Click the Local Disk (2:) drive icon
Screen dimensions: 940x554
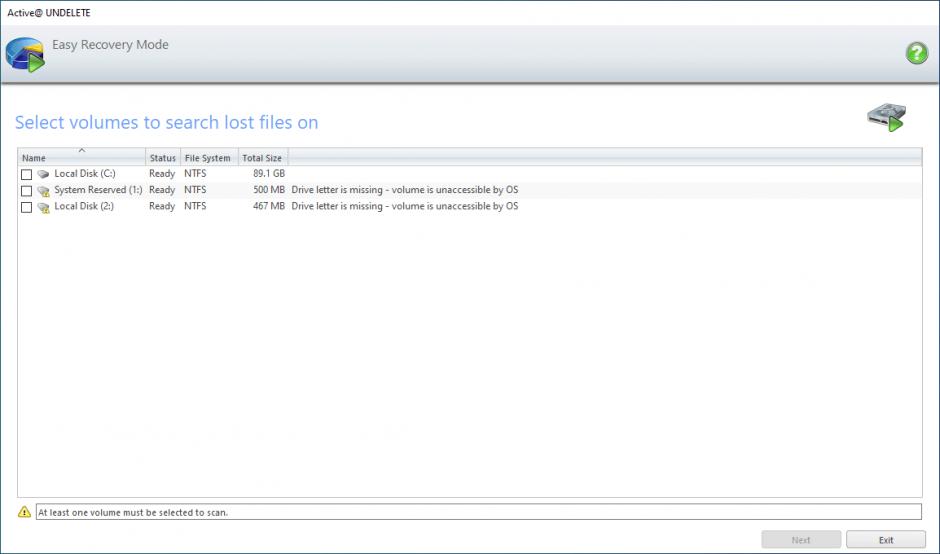[43, 207]
